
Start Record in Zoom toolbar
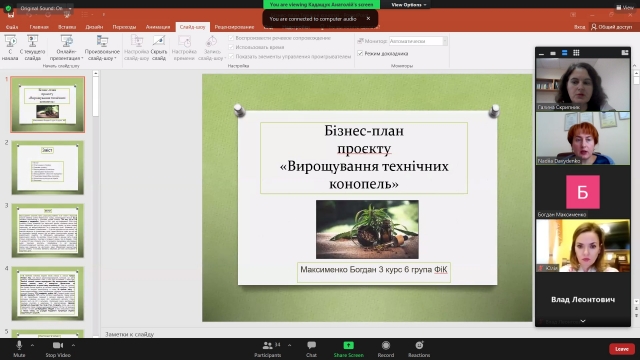[386, 349]
